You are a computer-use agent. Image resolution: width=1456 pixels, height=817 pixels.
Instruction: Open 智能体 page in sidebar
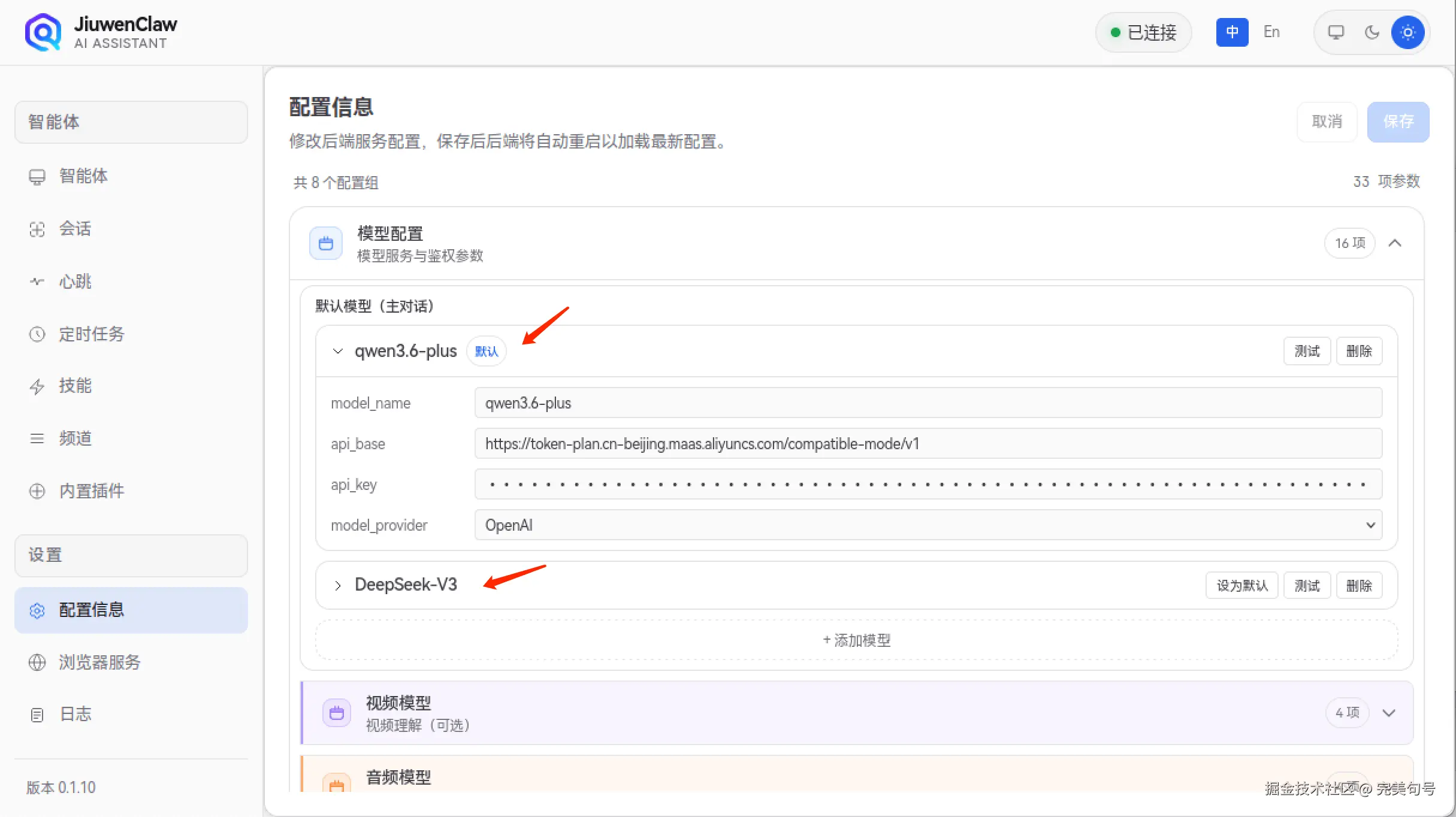click(x=131, y=177)
